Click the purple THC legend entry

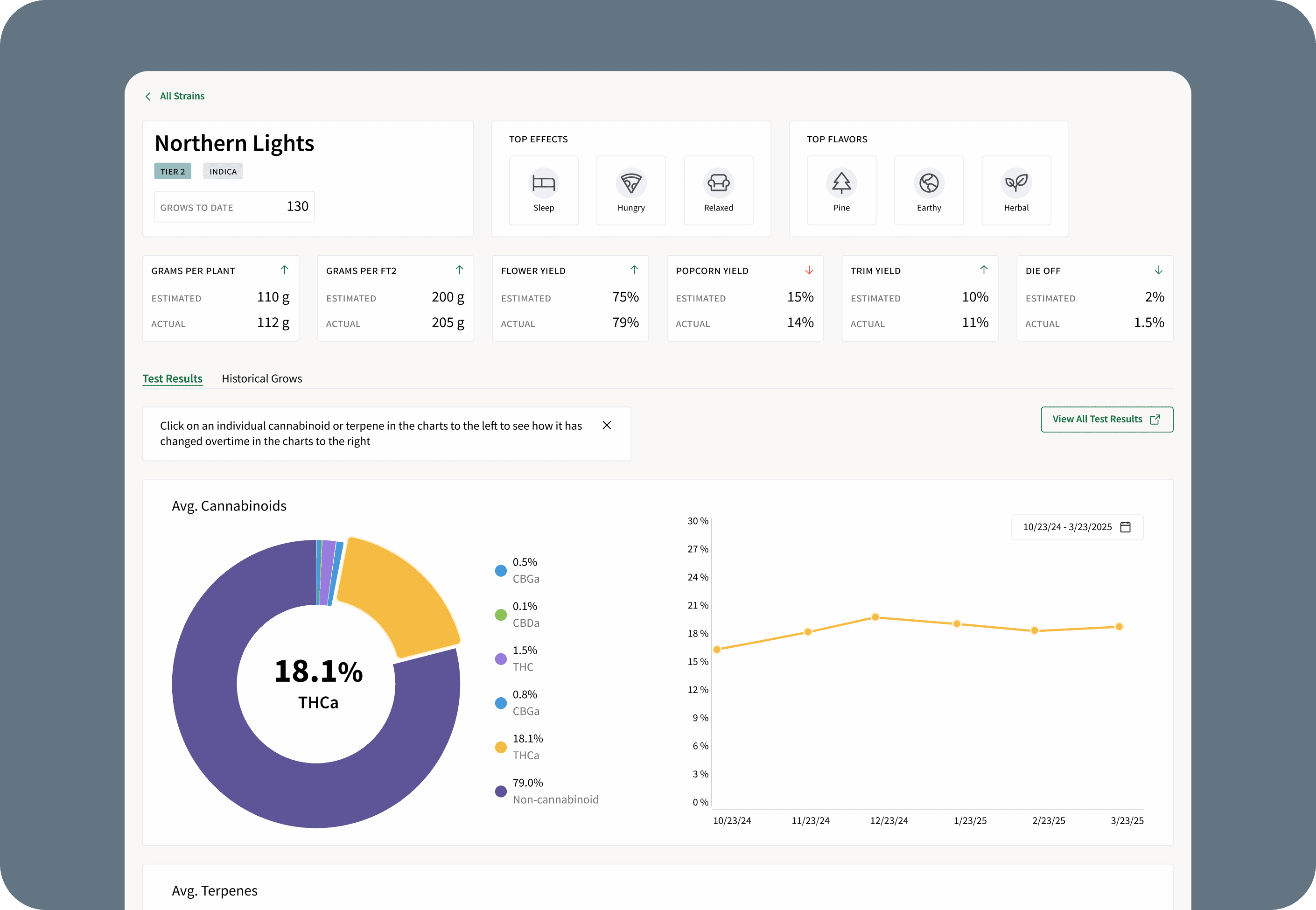(517, 658)
